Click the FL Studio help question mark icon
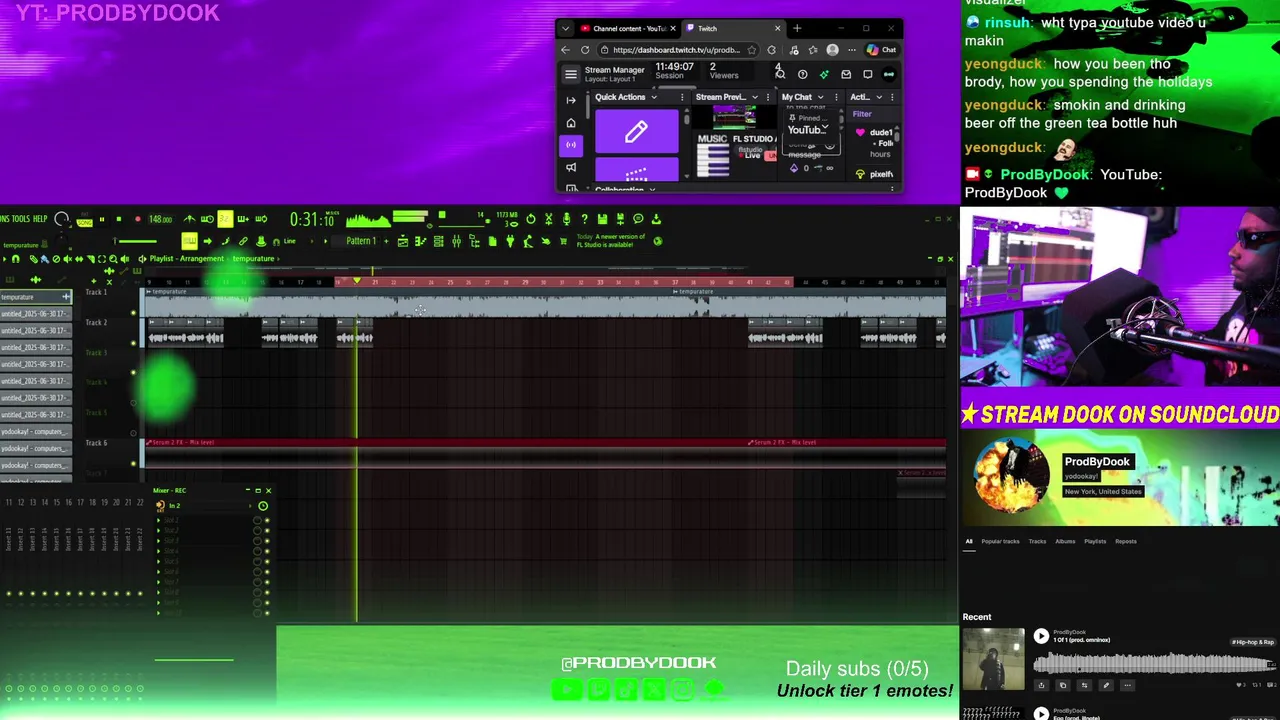Image resolution: width=1280 pixels, height=720 pixels. point(585,219)
